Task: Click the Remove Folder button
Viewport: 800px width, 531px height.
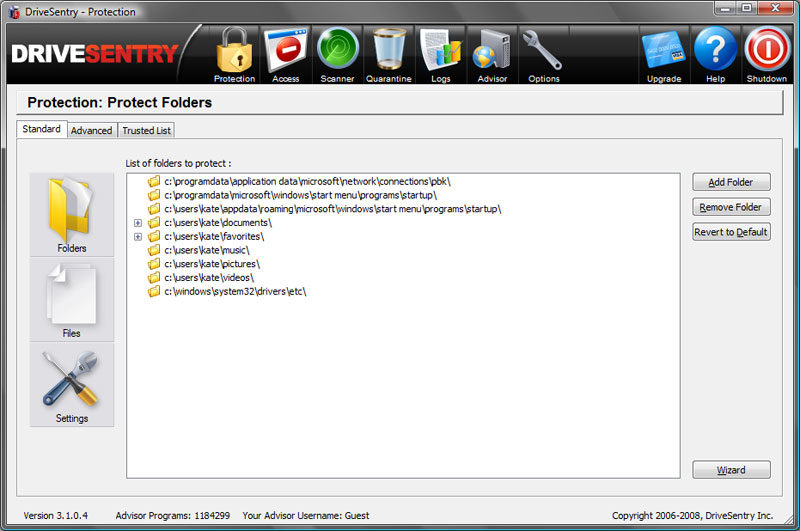Action: 731,207
